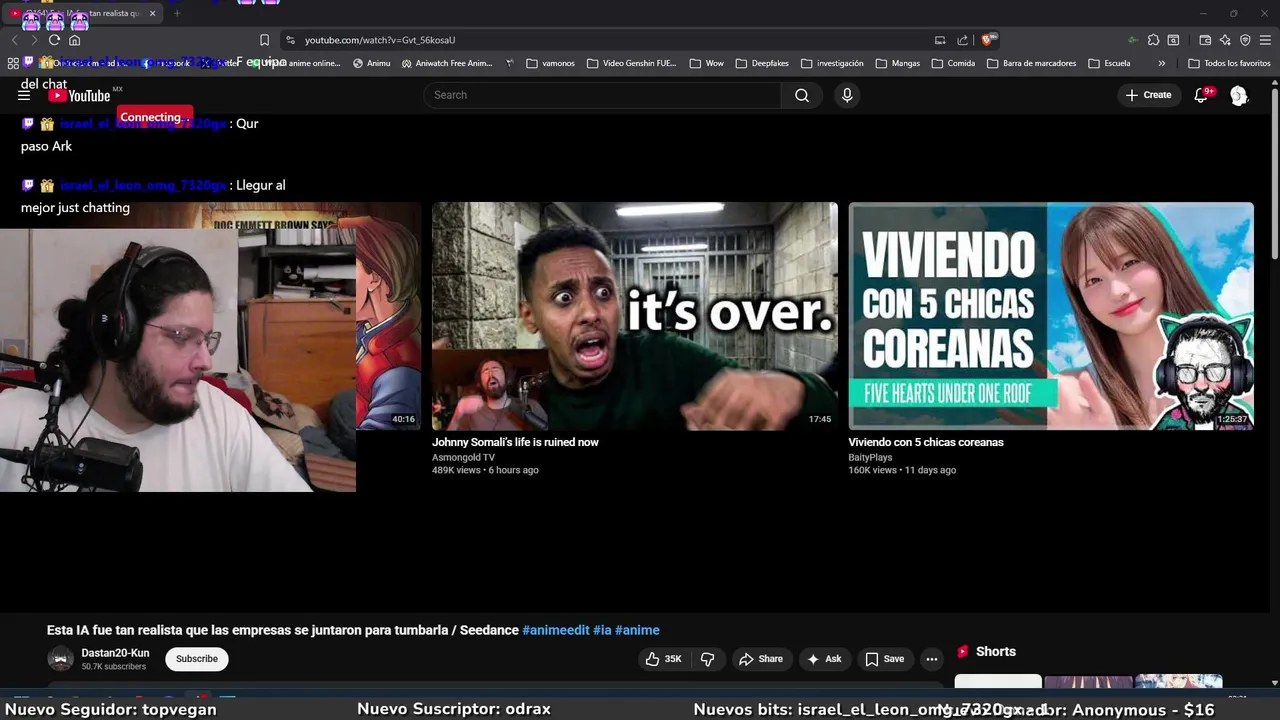Image resolution: width=1280 pixels, height=720 pixels.
Task: Open the Video Genshin FUE bookmarks folder
Action: (x=631, y=63)
